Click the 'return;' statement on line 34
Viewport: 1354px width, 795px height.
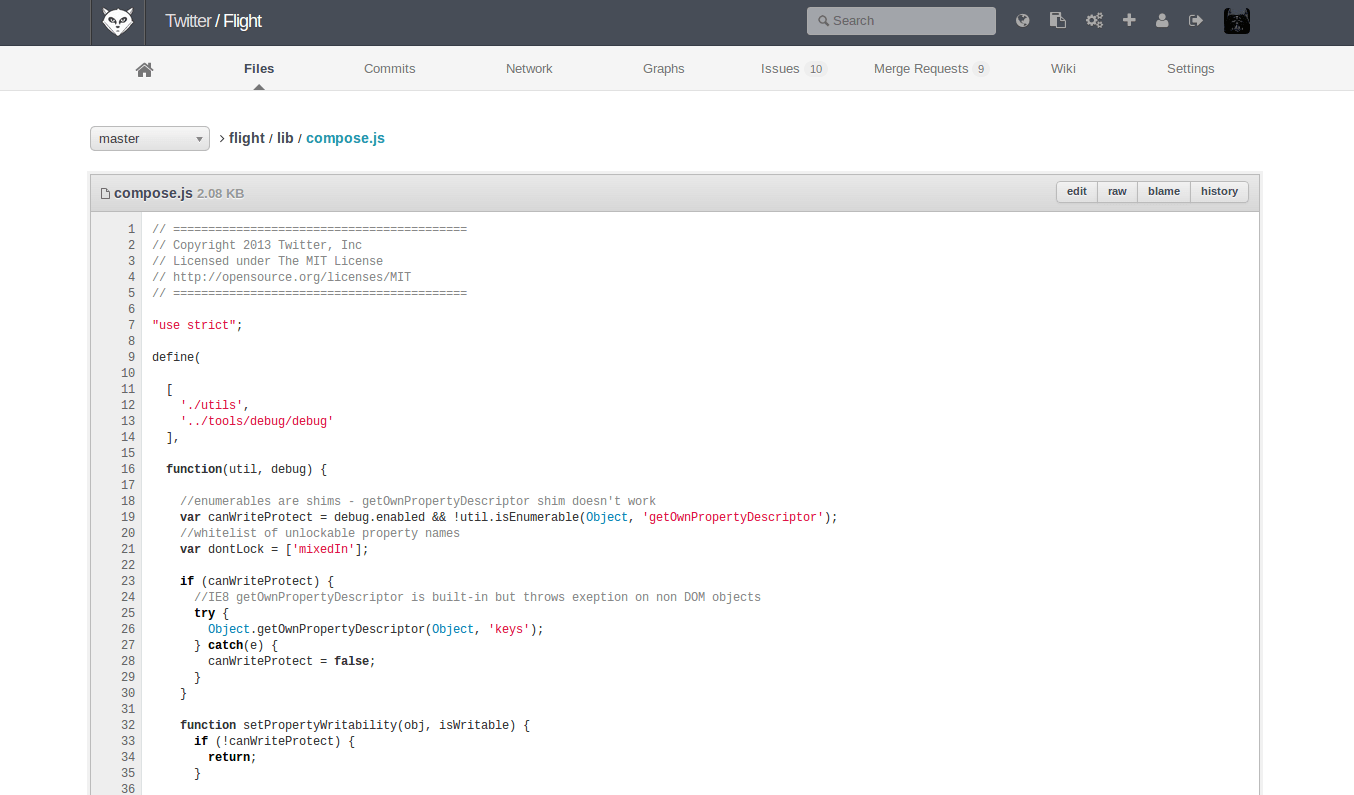point(232,757)
